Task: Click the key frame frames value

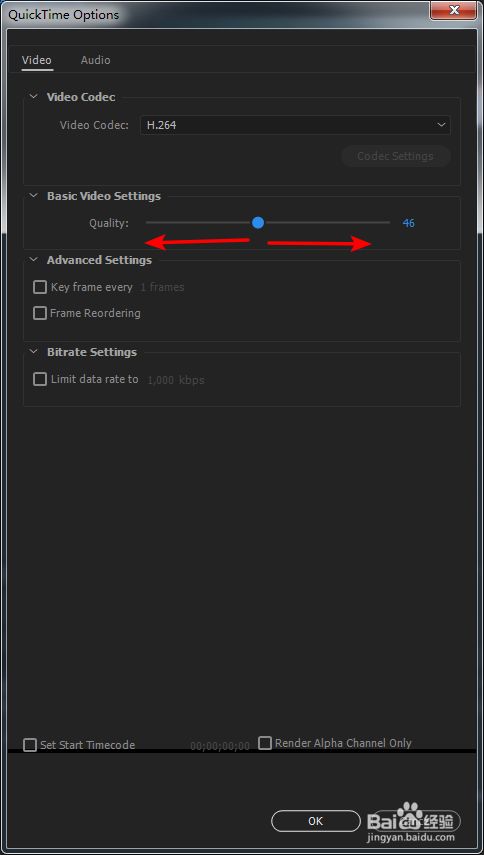Action: (162, 287)
